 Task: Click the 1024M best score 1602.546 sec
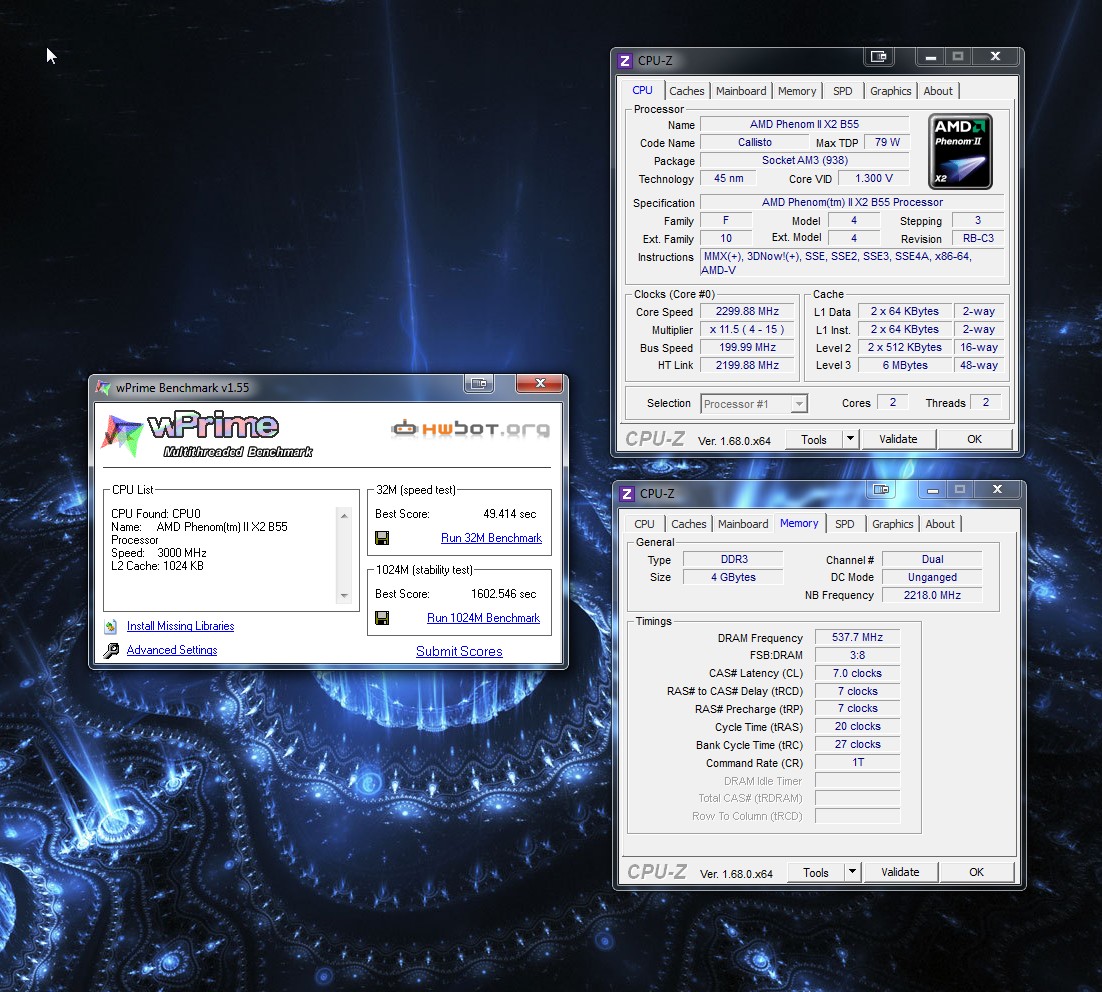(503, 594)
